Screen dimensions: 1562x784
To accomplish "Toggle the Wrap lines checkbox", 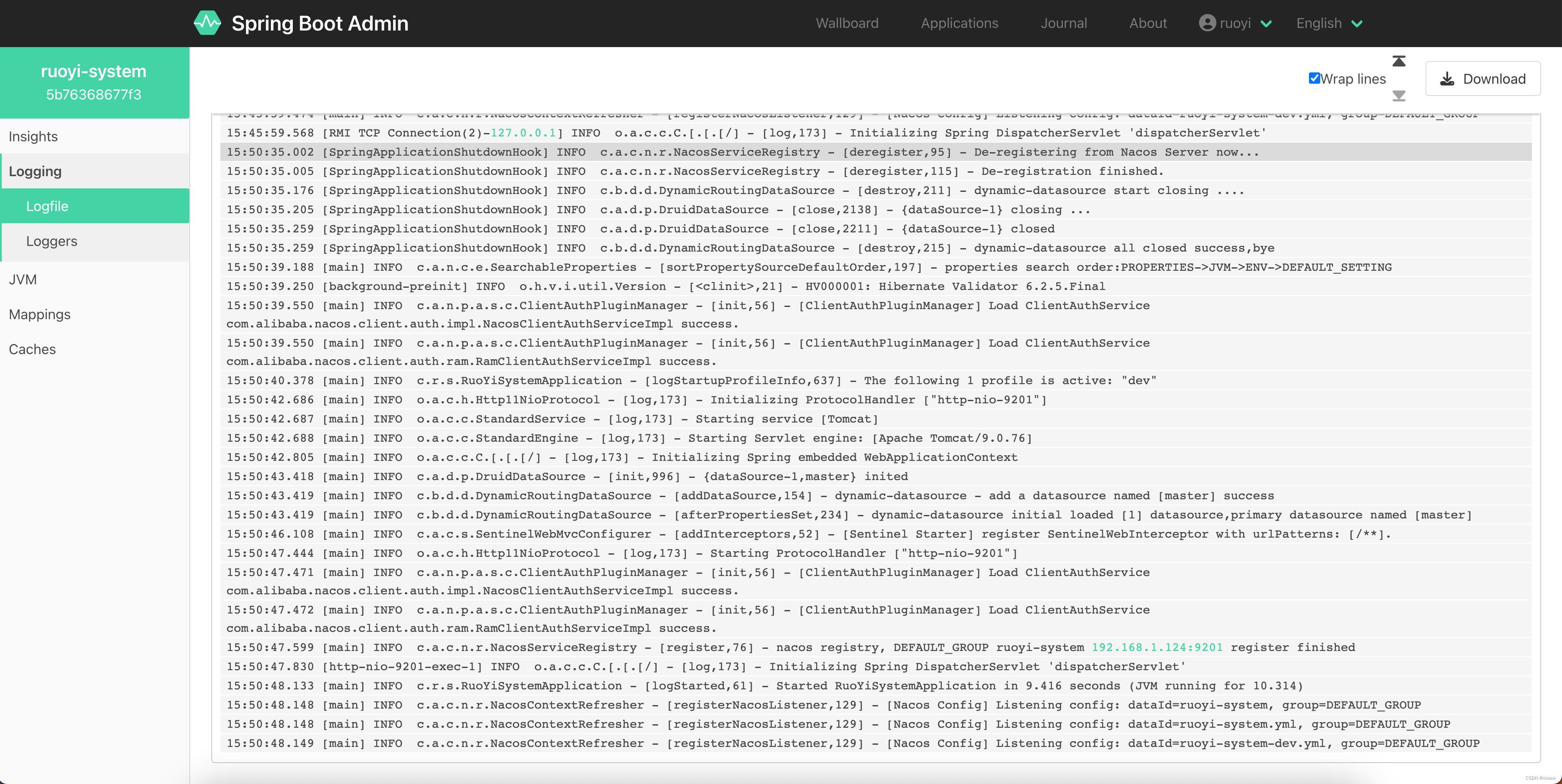I will click(x=1314, y=78).
